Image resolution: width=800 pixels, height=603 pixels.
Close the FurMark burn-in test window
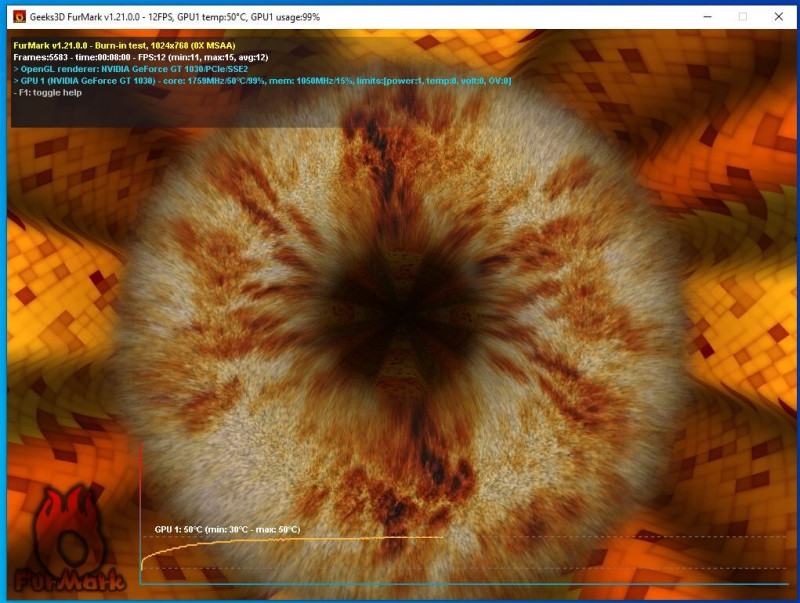779,17
